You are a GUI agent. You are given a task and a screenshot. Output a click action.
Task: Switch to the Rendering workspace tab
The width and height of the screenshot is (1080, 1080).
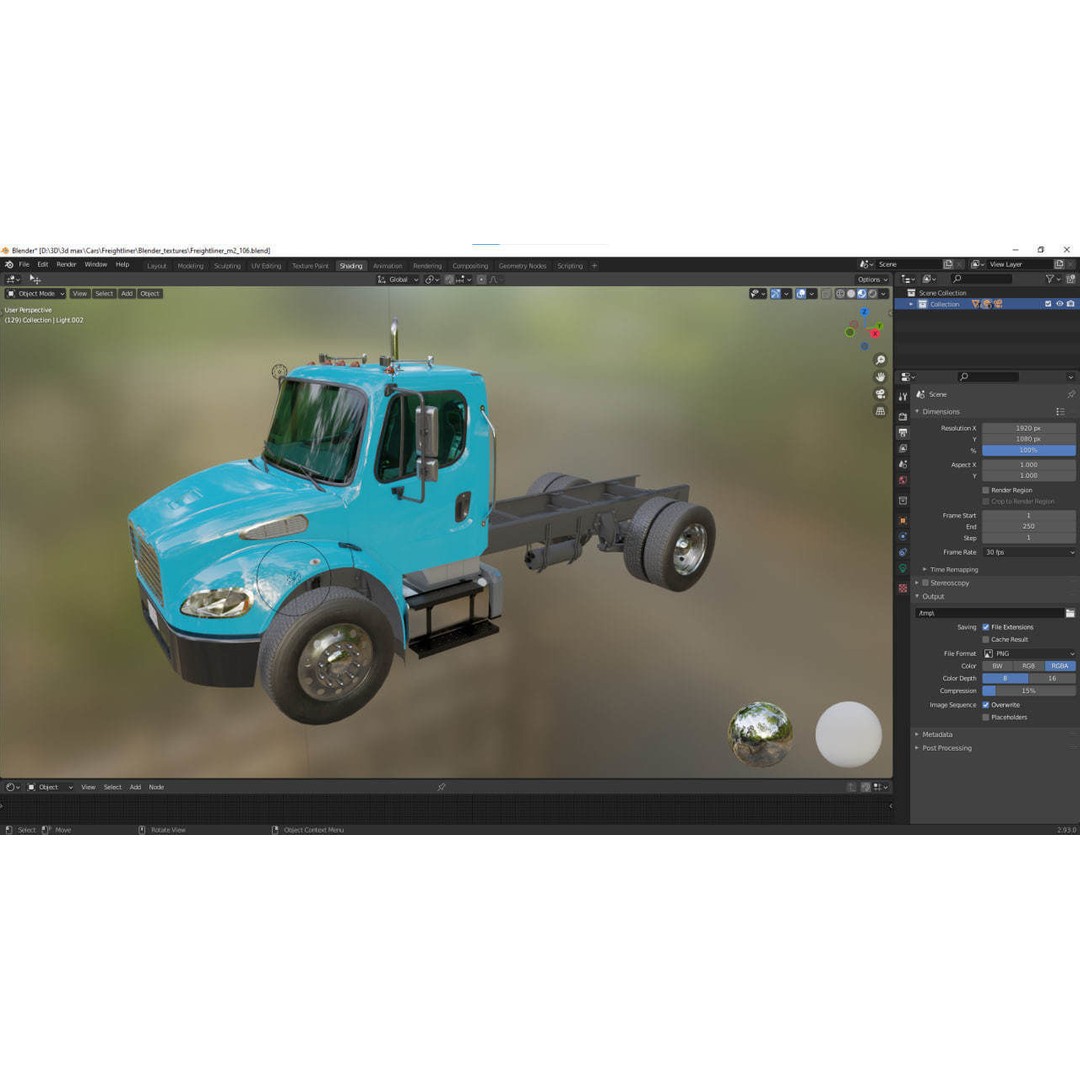(x=427, y=266)
